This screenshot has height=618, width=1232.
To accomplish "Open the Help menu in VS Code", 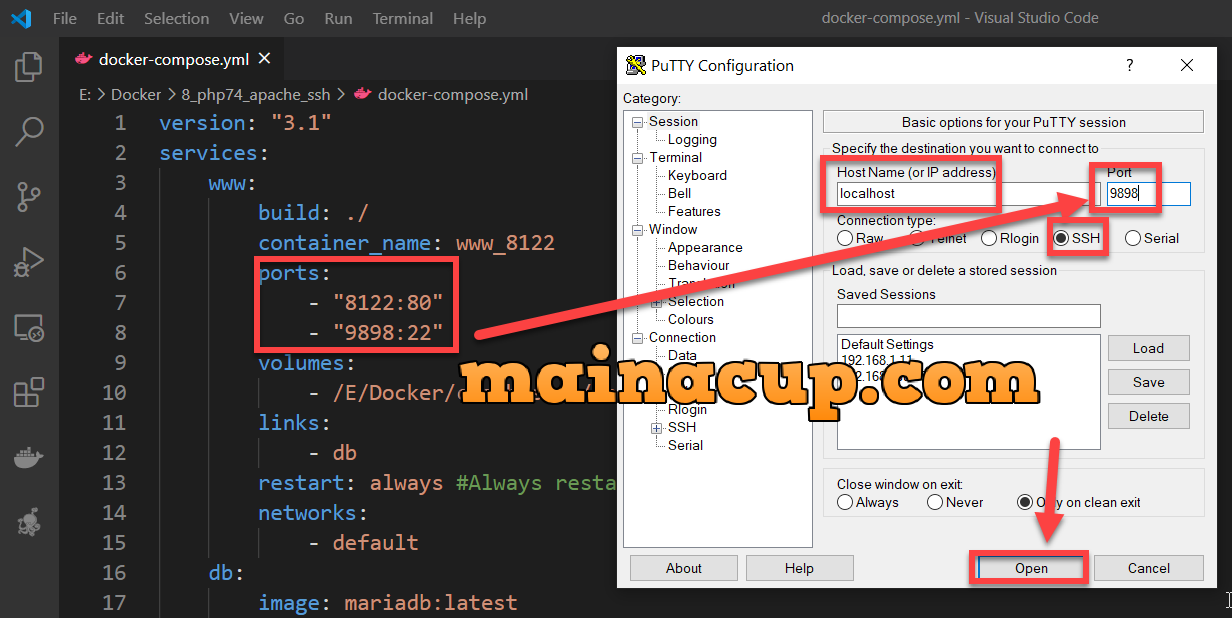I will point(469,18).
